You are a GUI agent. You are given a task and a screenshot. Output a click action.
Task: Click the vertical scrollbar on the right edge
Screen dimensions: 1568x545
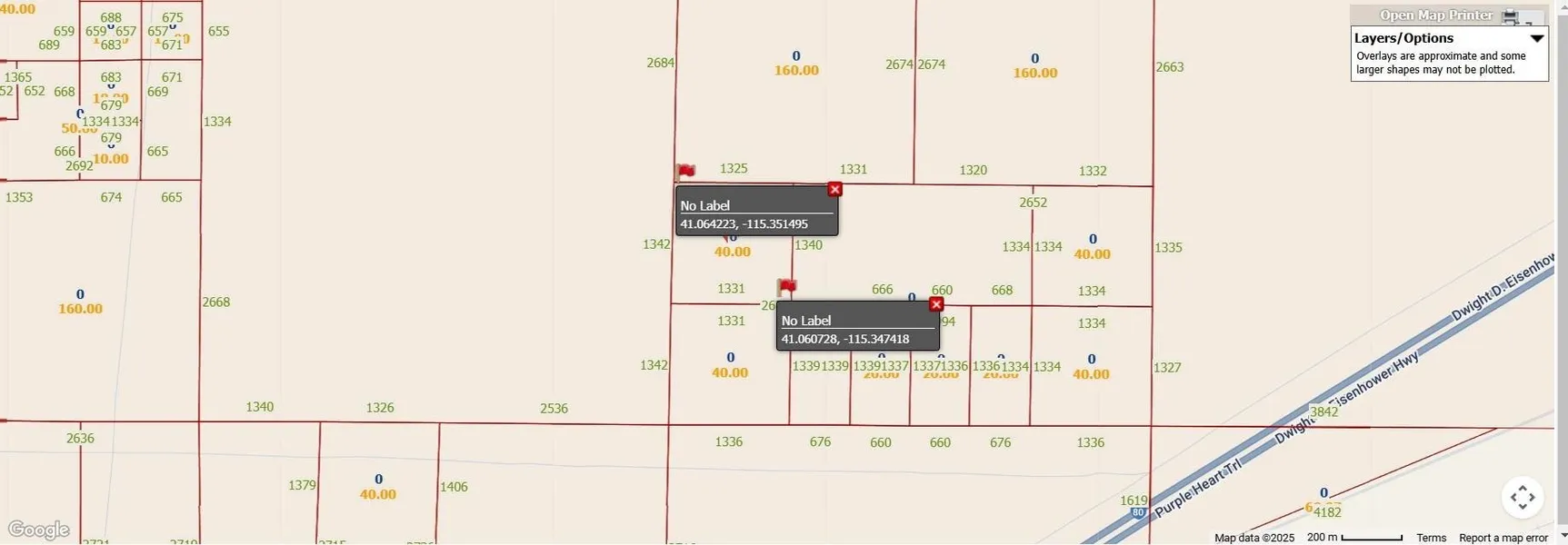point(1562,272)
